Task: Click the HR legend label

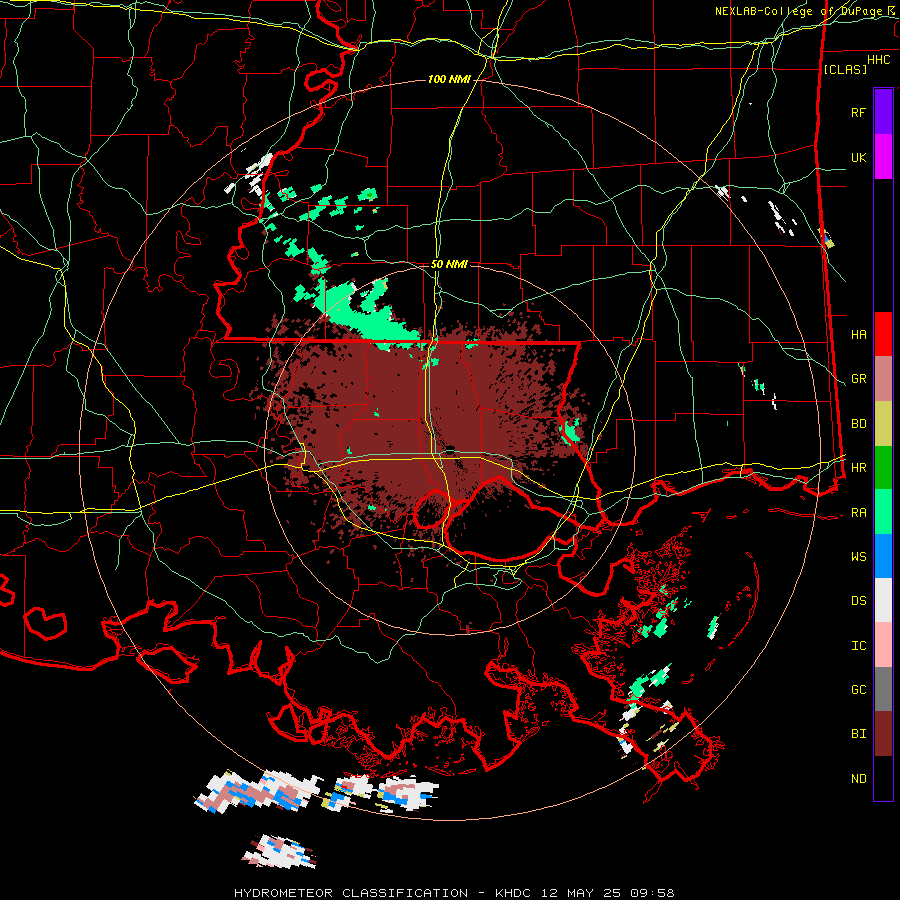Action: pyautogui.click(x=858, y=468)
